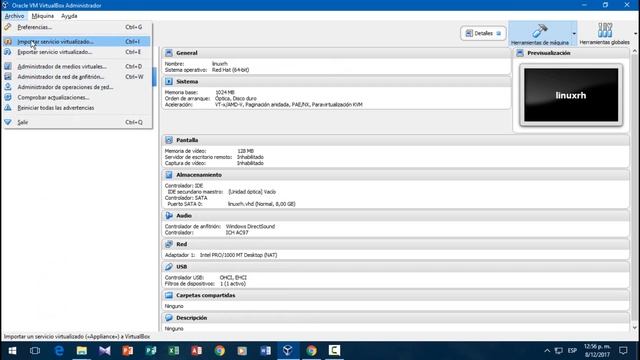Viewport: 640px width, 360px height.
Task: Click scrollbar down arrow in details panel
Action: (x=635, y=327)
